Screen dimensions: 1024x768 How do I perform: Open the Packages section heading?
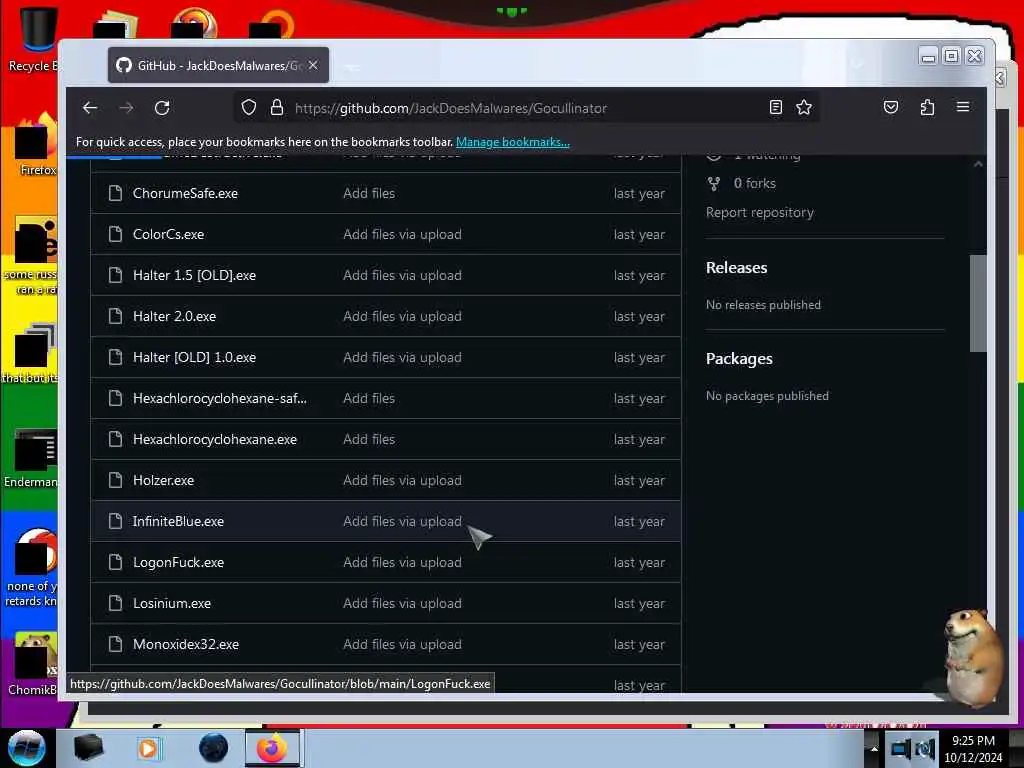(739, 359)
